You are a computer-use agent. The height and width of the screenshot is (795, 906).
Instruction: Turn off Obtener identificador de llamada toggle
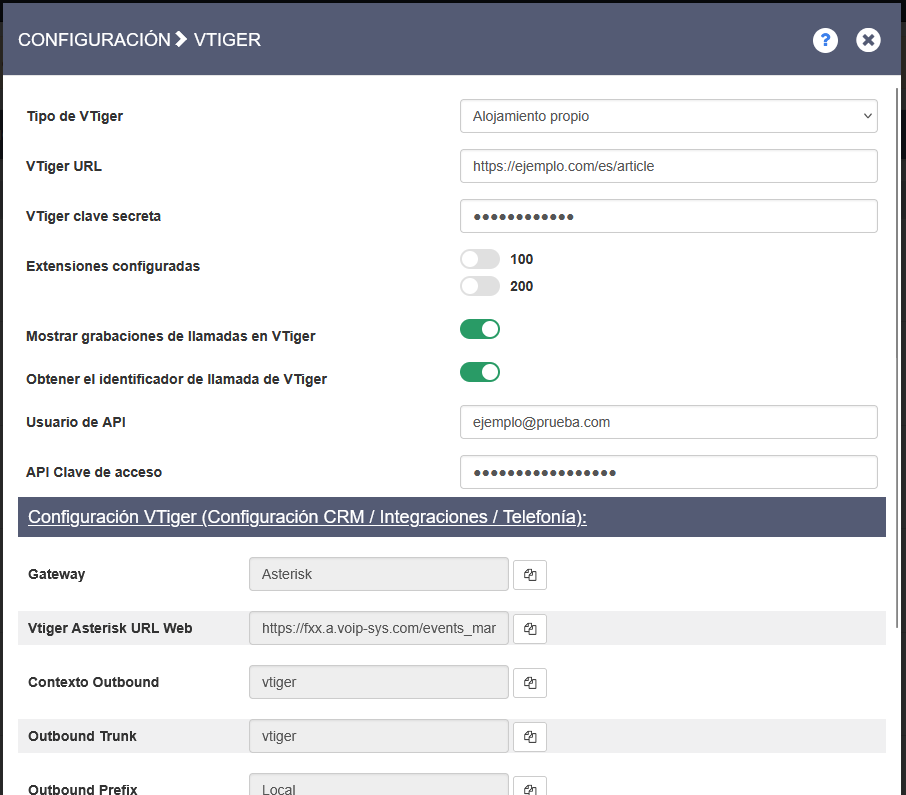coord(480,372)
